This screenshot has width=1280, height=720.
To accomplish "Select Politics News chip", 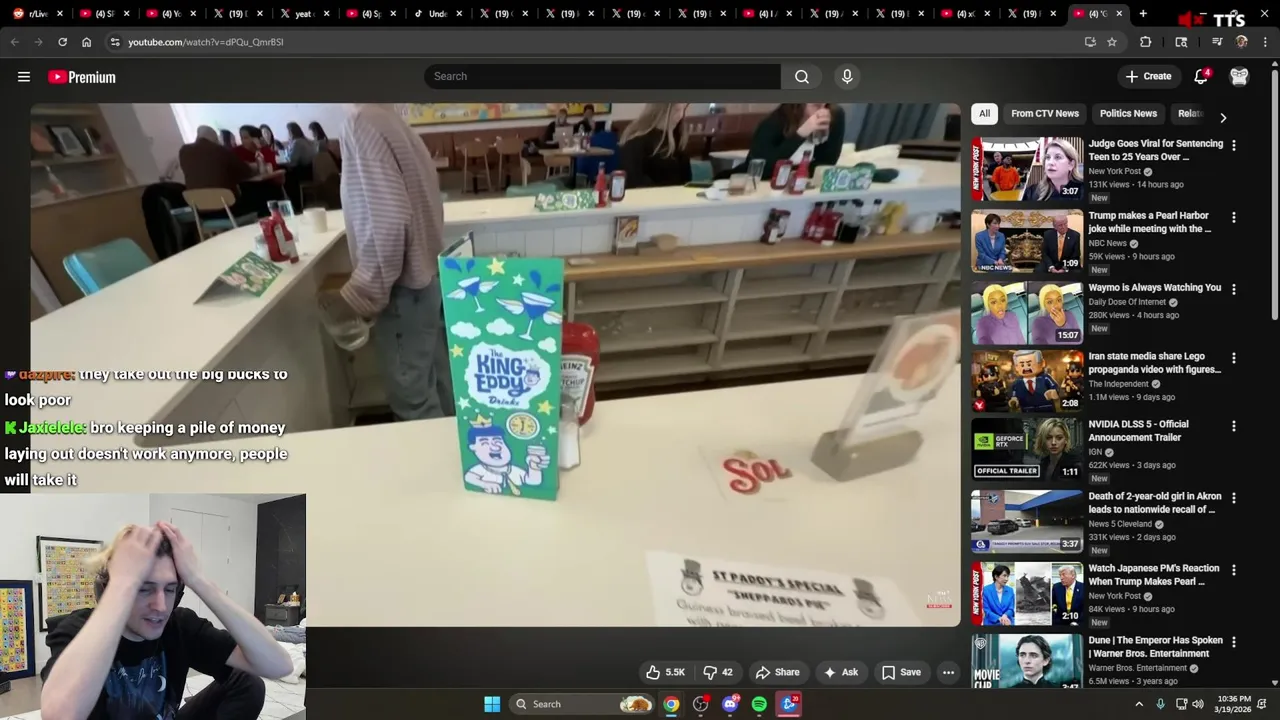I will 1128,114.
